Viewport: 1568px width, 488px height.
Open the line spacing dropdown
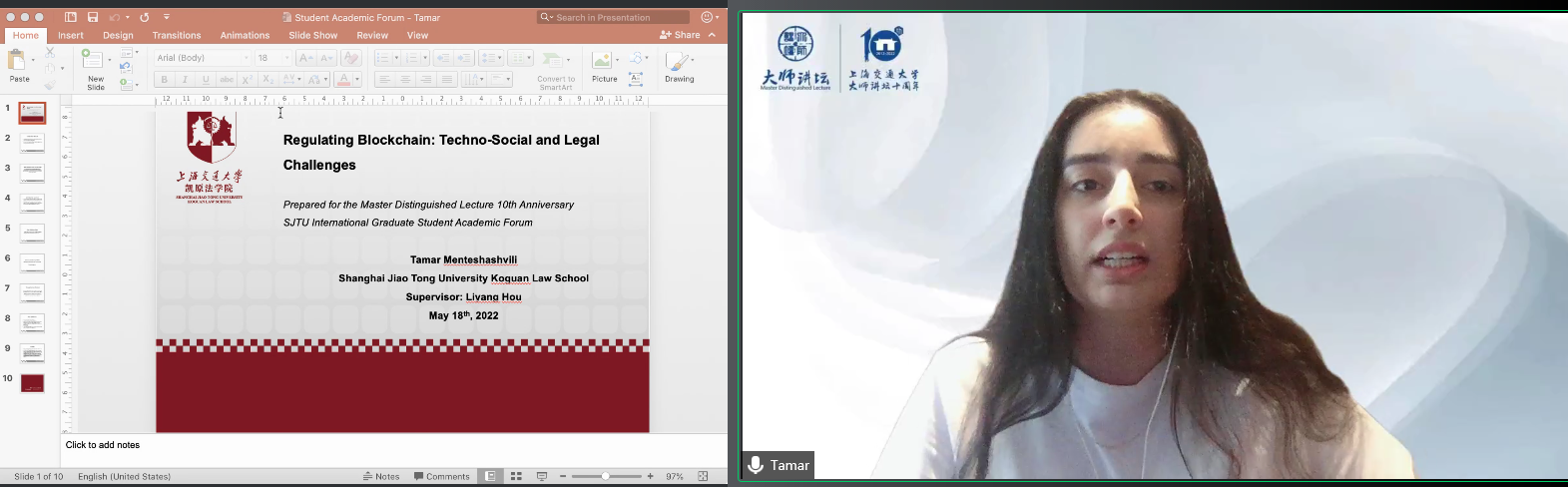[491, 58]
